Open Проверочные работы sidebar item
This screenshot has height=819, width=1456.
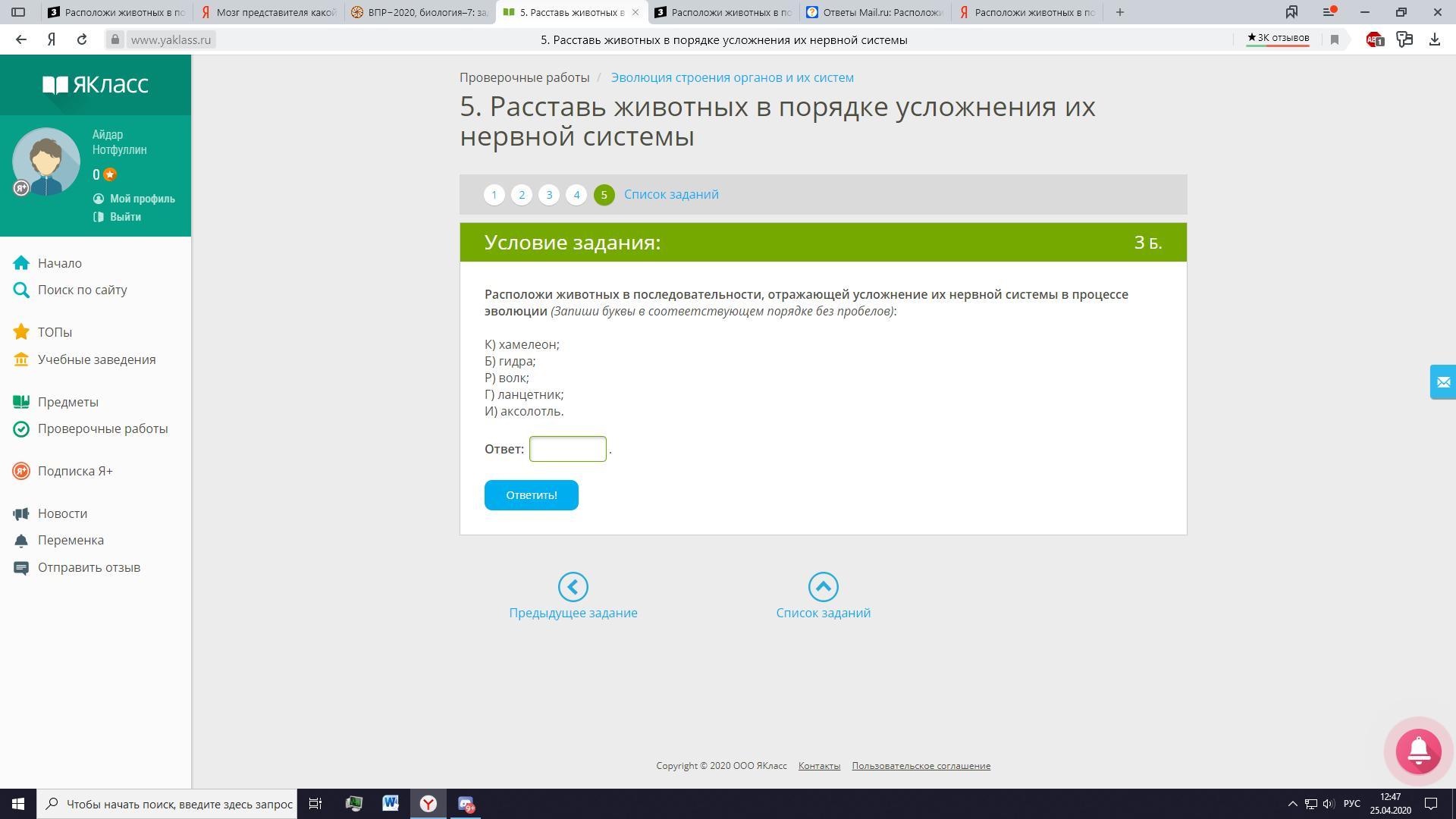102,428
